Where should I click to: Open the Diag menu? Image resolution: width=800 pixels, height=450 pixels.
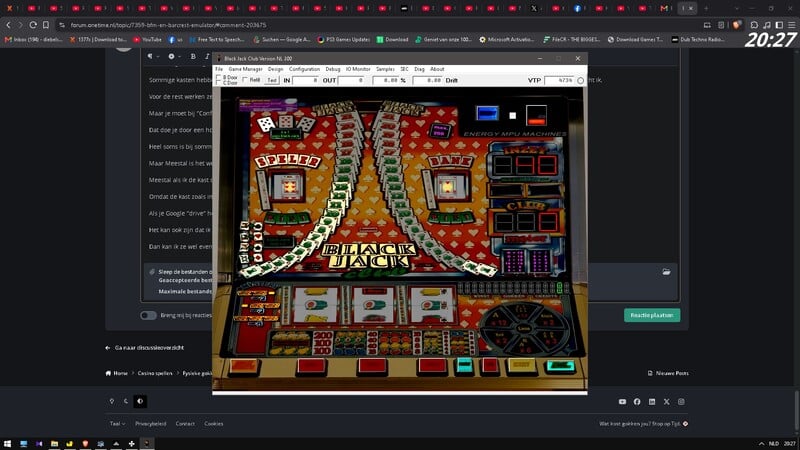pyautogui.click(x=419, y=69)
